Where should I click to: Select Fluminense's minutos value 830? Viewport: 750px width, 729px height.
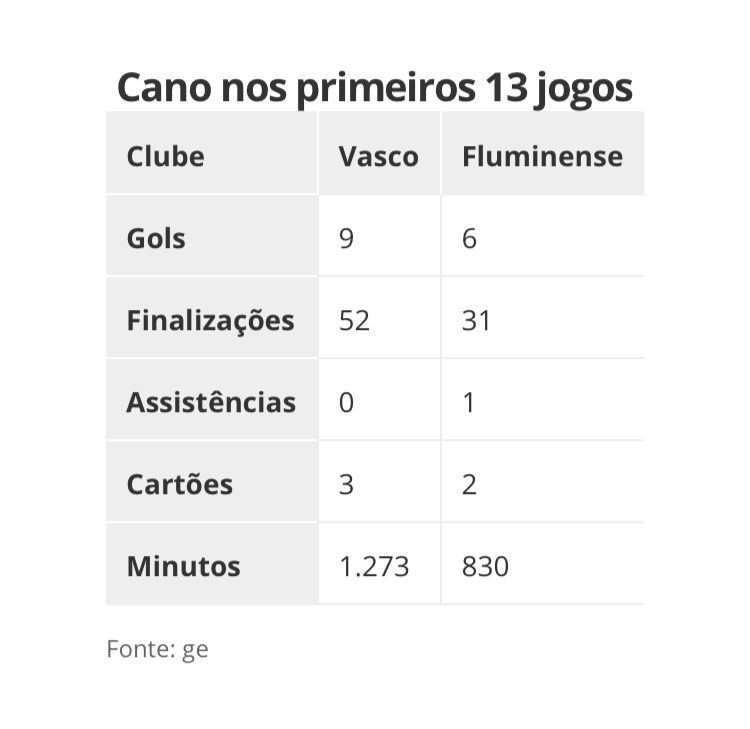[x=485, y=567]
